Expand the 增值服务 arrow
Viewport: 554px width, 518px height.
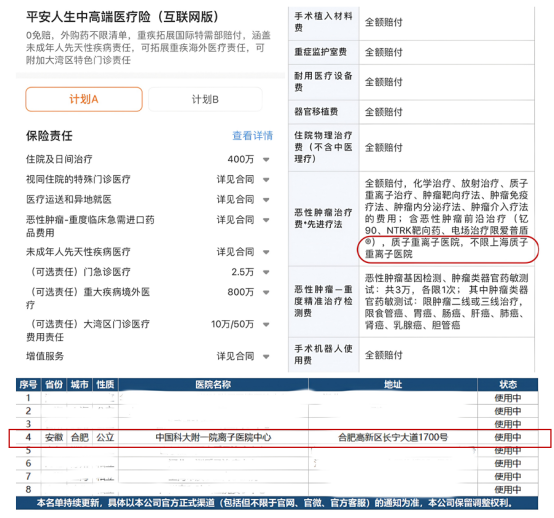click(266, 357)
